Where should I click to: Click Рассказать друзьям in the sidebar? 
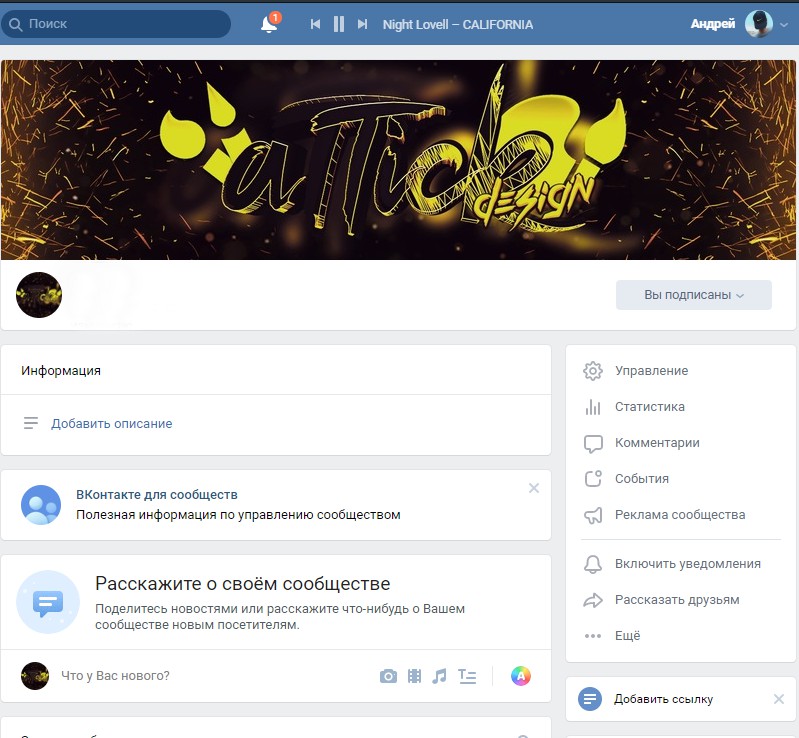click(x=677, y=600)
